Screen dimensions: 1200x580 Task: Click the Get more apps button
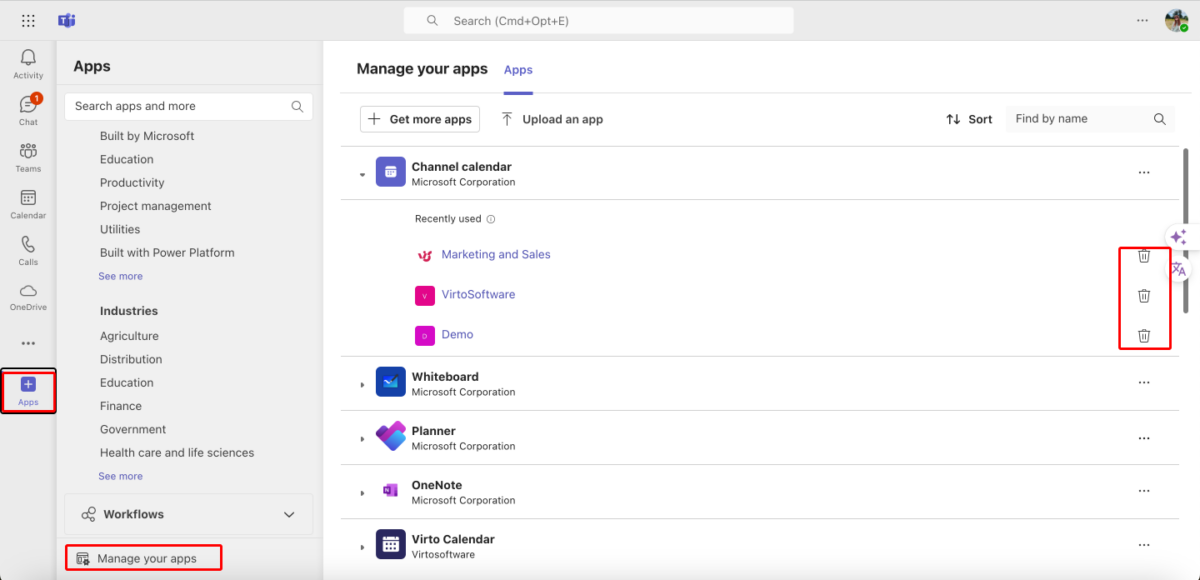coord(419,118)
